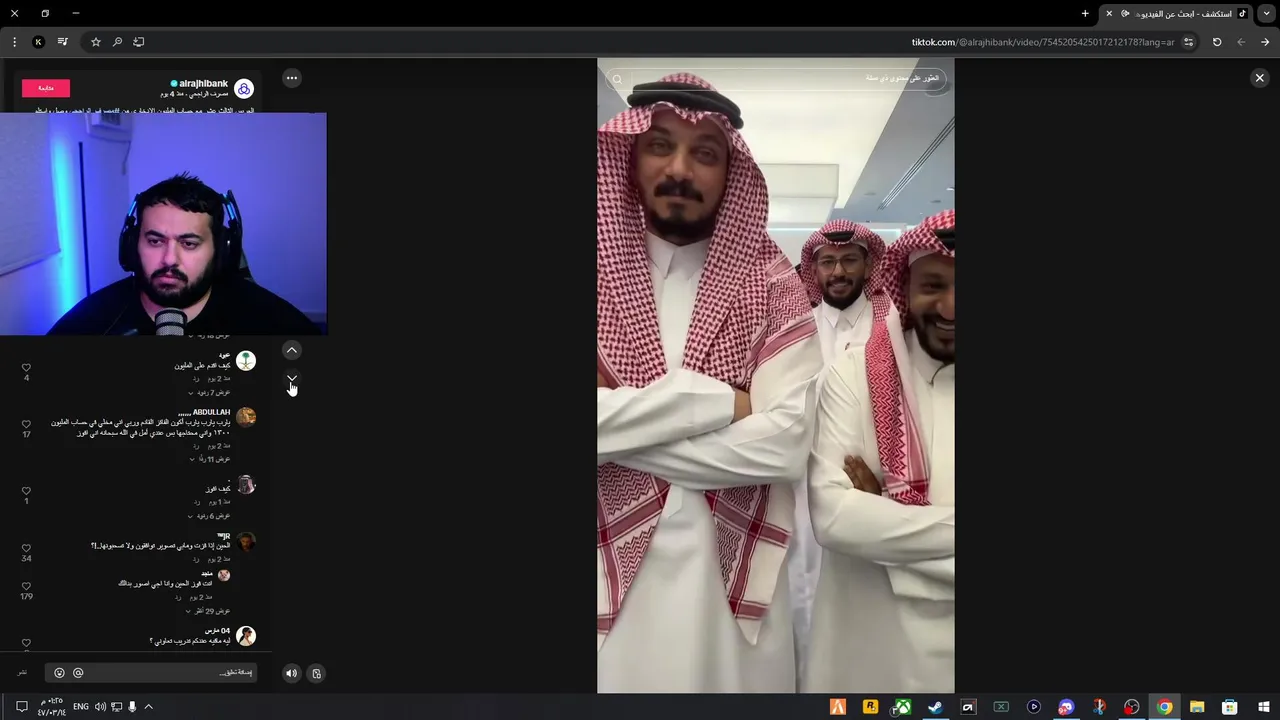Reply to ABDULLAH's comment

point(196,446)
